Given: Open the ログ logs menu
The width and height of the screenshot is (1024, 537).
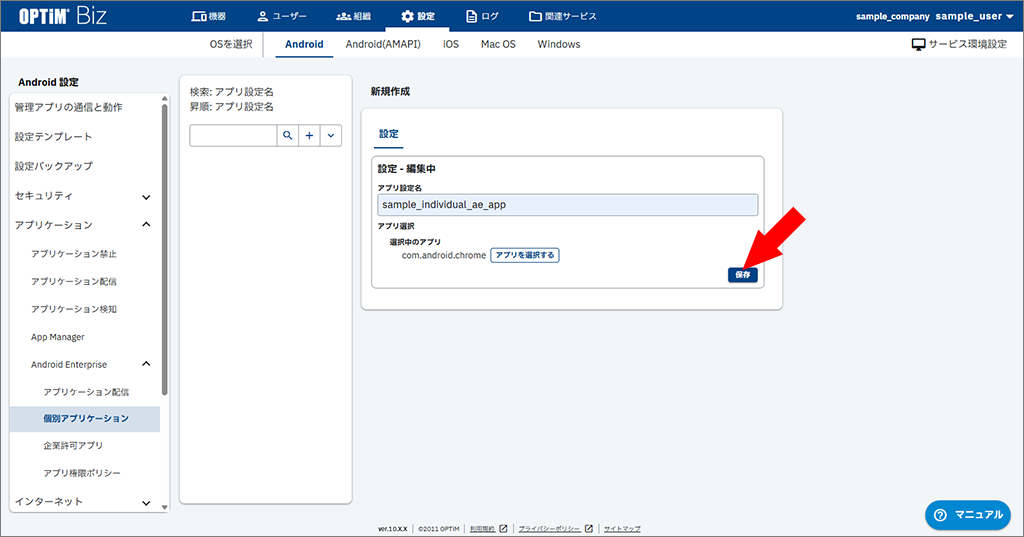Looking at the screenshot, I should tap(482, 16).
